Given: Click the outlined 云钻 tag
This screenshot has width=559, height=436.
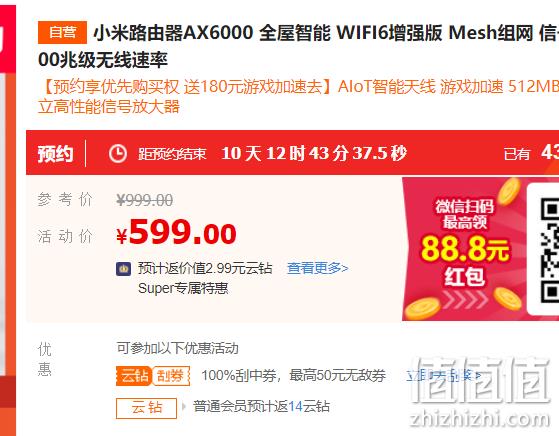Looking at the screenshot, I should 147,408.
